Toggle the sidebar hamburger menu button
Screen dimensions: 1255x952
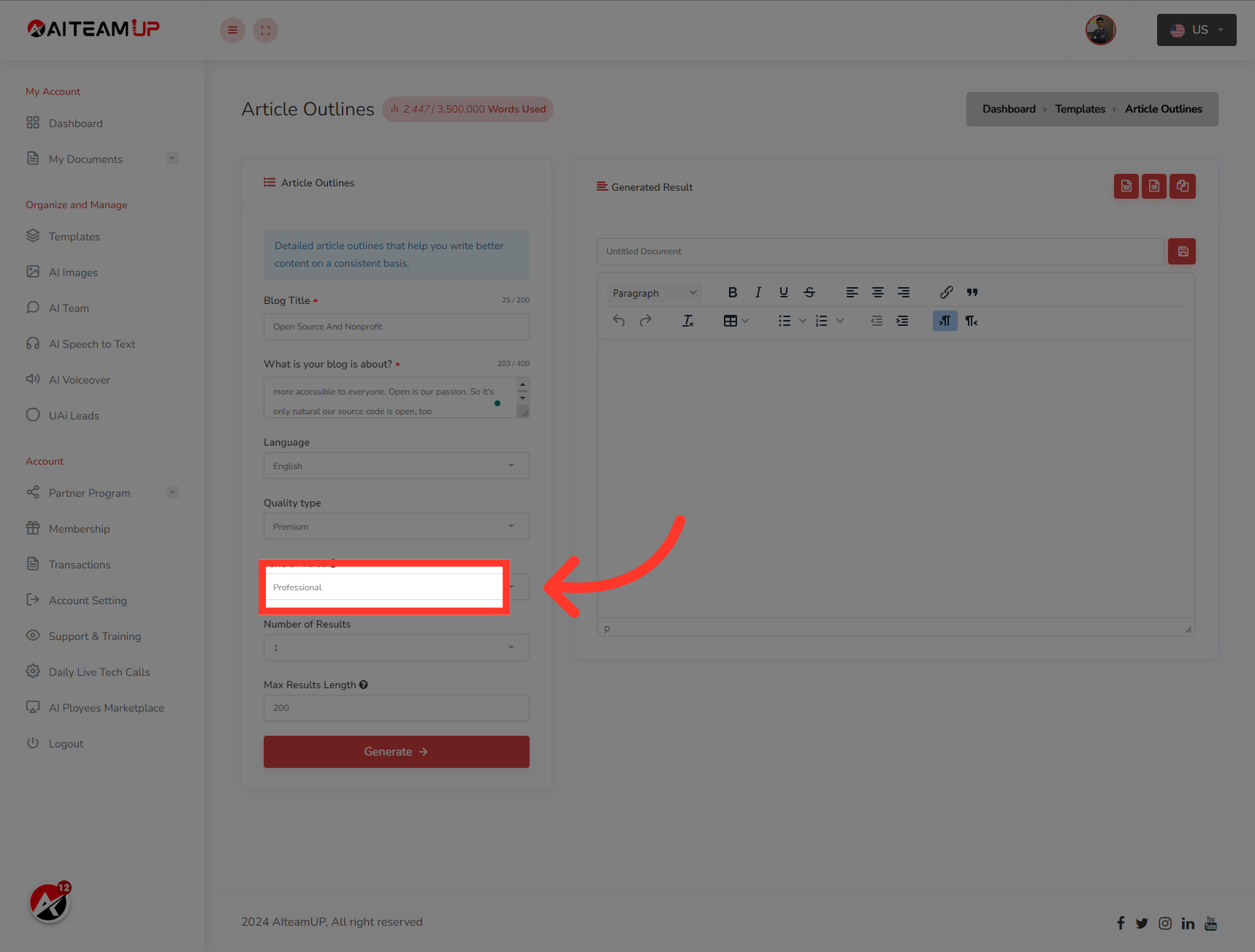(x=232, y=30)
